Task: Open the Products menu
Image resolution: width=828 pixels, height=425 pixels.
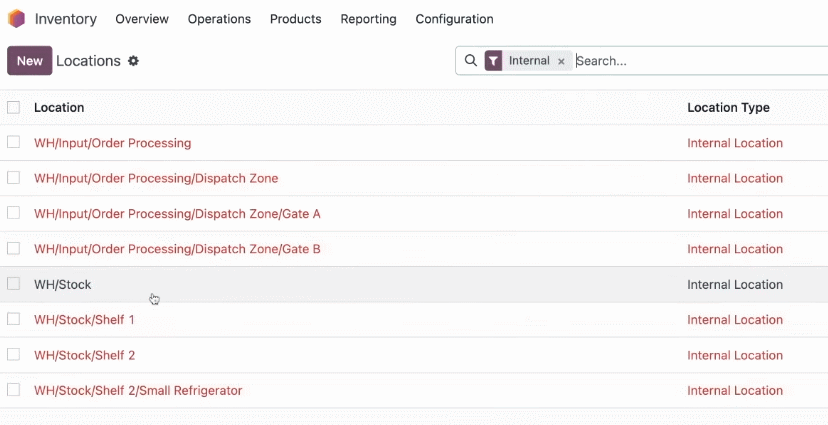Action: click(x=296, y=19)
